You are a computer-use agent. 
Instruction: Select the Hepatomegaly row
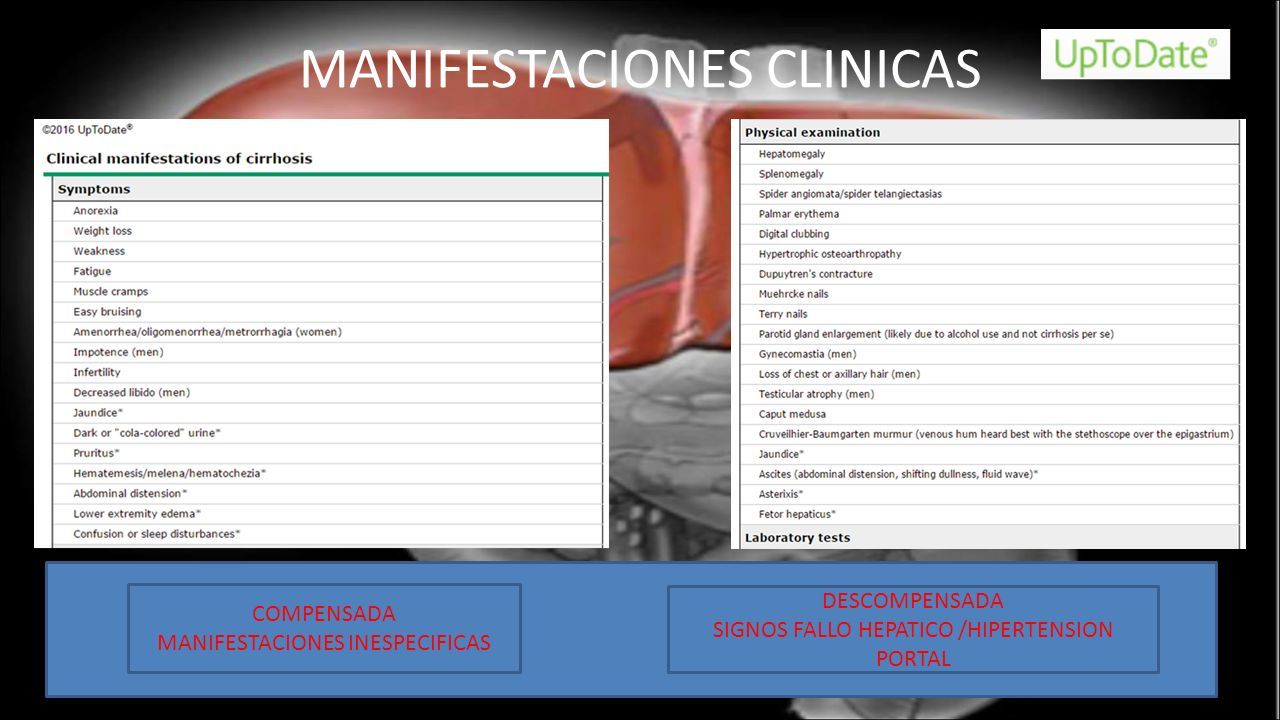pos(990,154)
